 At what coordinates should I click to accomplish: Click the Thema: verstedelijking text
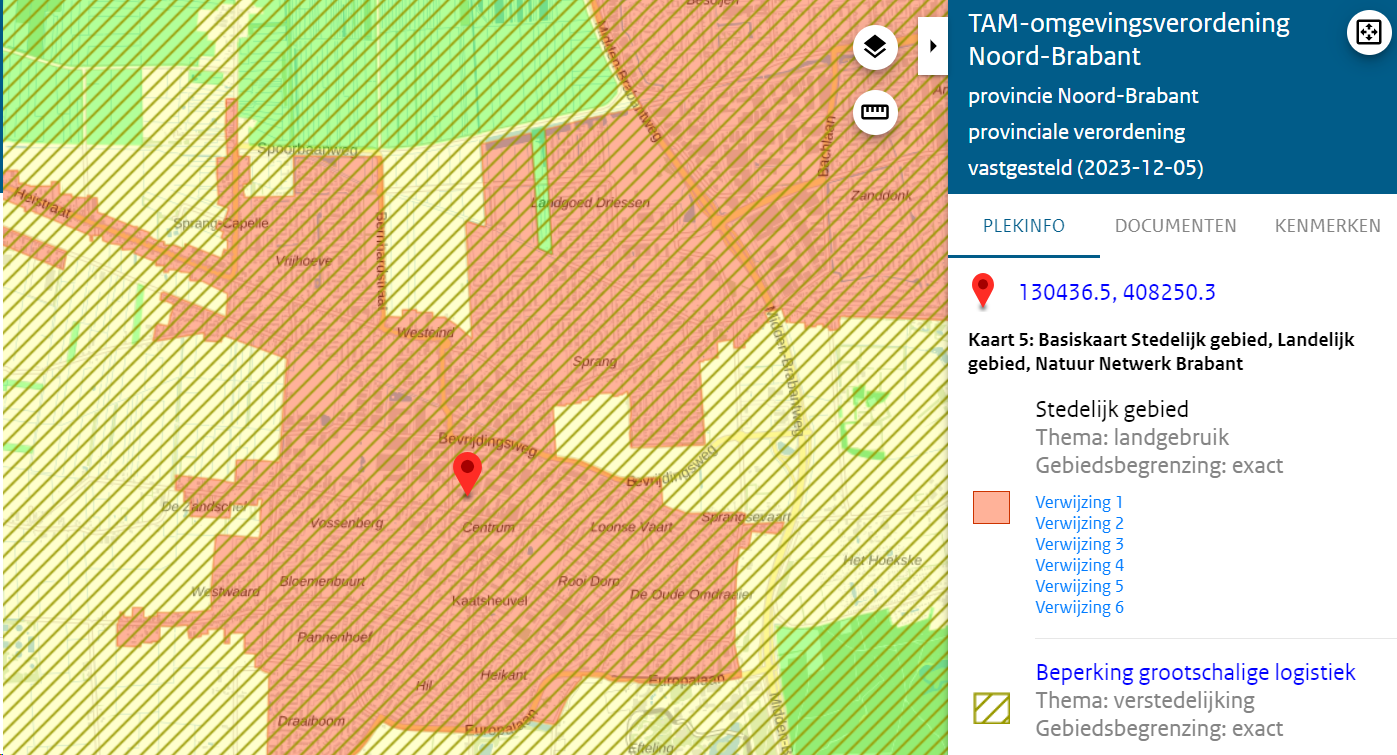coord(1145,700)
